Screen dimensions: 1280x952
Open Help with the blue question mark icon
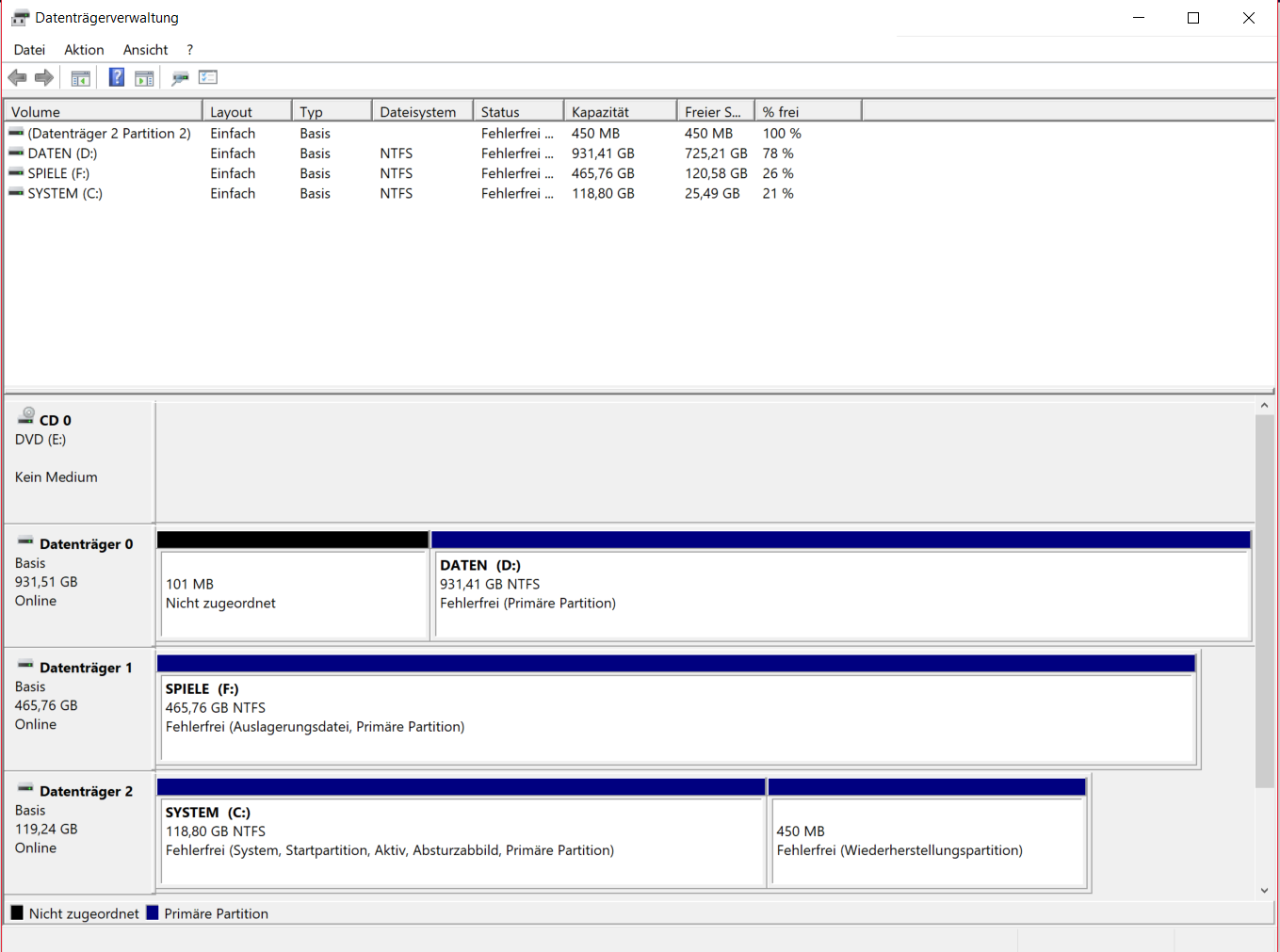[x=117, y=77]
